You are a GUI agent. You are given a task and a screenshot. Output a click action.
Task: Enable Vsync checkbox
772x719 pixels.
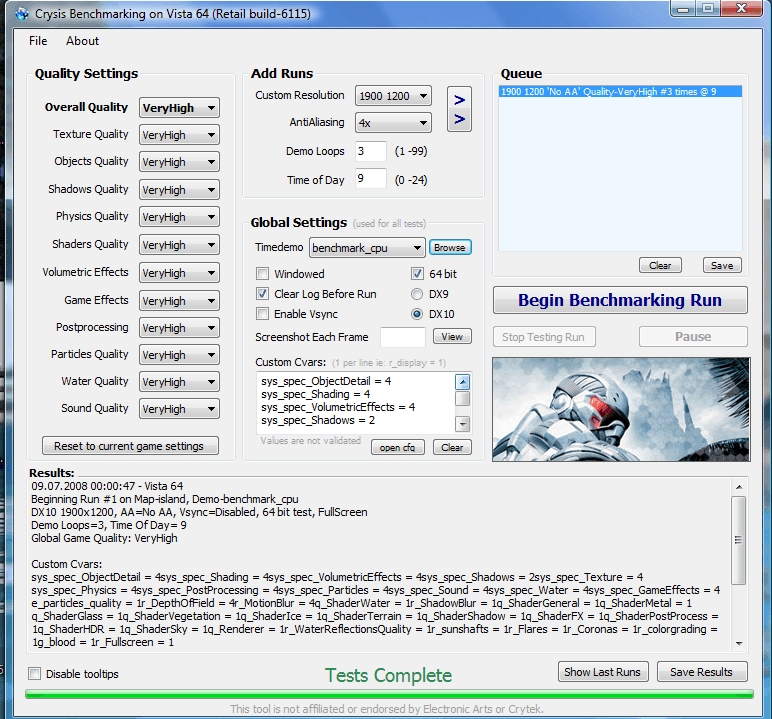coord(262,314)
